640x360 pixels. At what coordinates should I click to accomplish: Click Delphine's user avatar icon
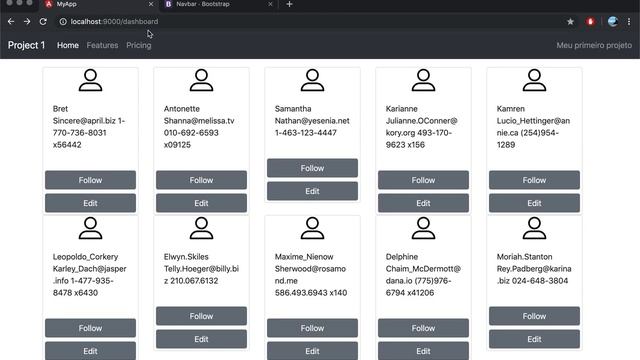pos(423,228)
